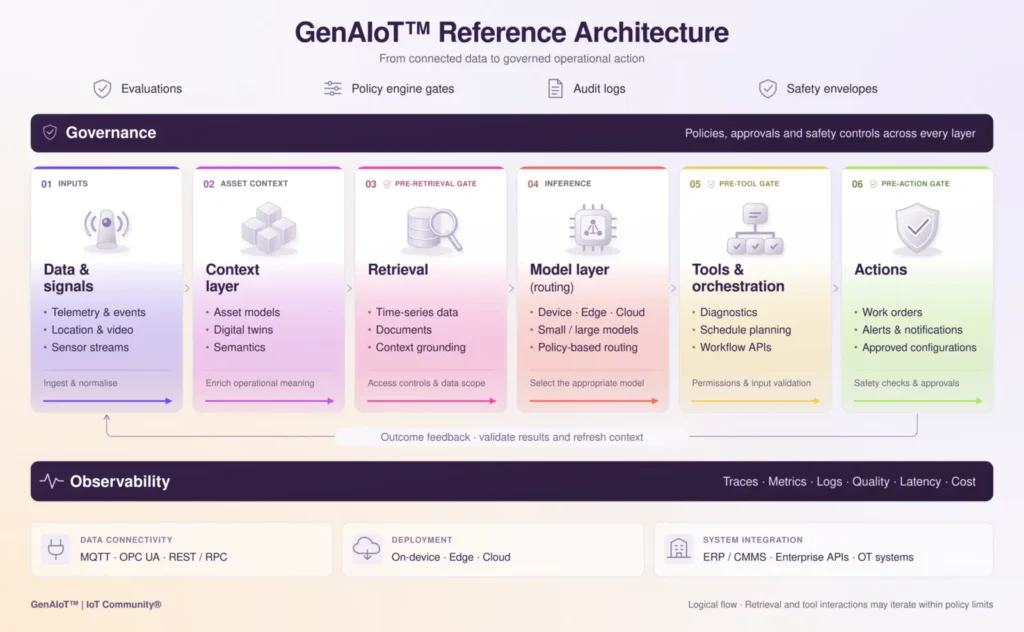Click the 'Policy engine gates' label

(402, 89)
